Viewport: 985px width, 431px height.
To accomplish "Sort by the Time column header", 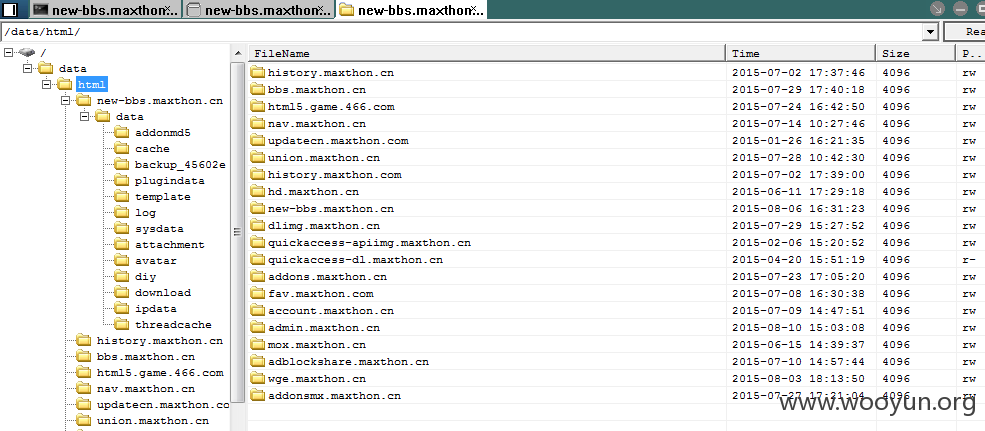I will tap(801, 53).
